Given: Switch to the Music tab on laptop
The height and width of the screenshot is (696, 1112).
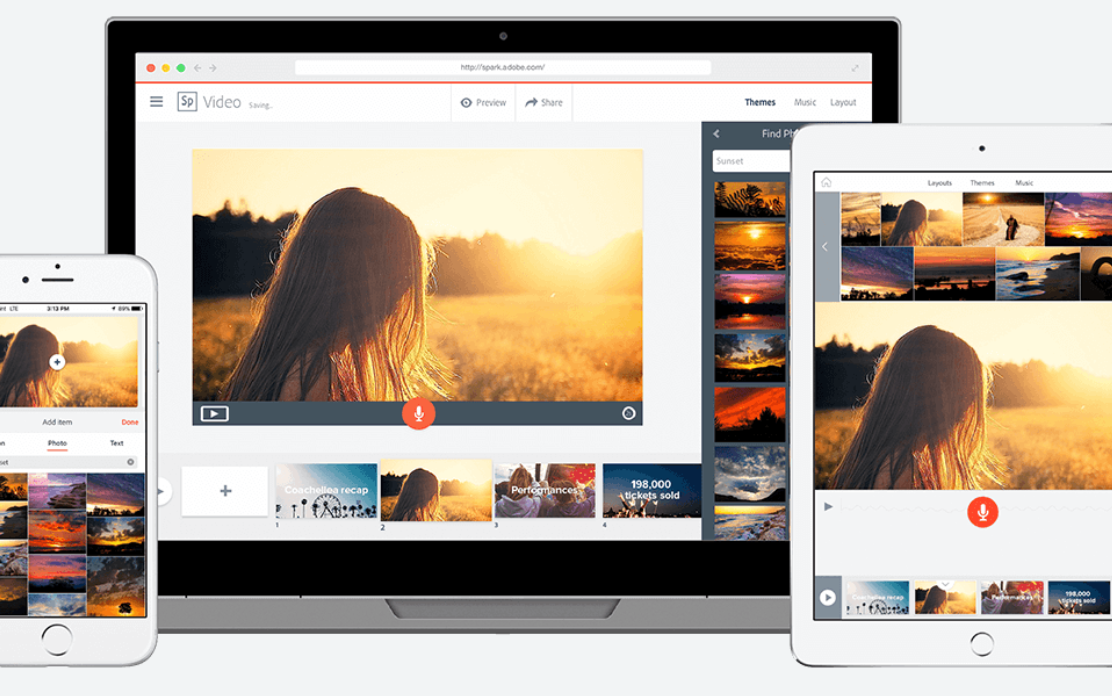Looking at the screenshot, I should 805,103.
